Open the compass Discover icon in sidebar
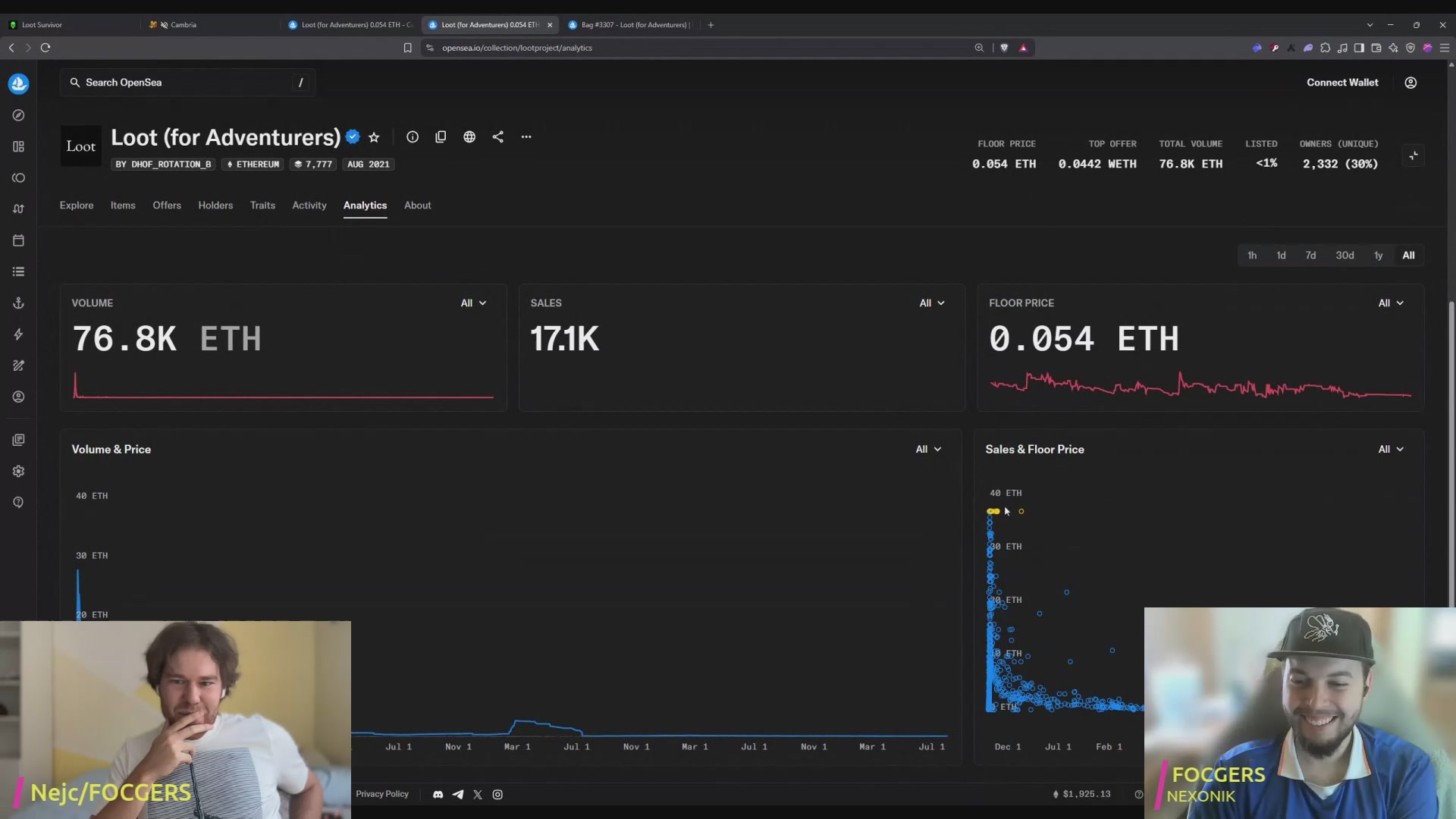The height and width of the screenshot is (819, 1456). coord(19,115)
